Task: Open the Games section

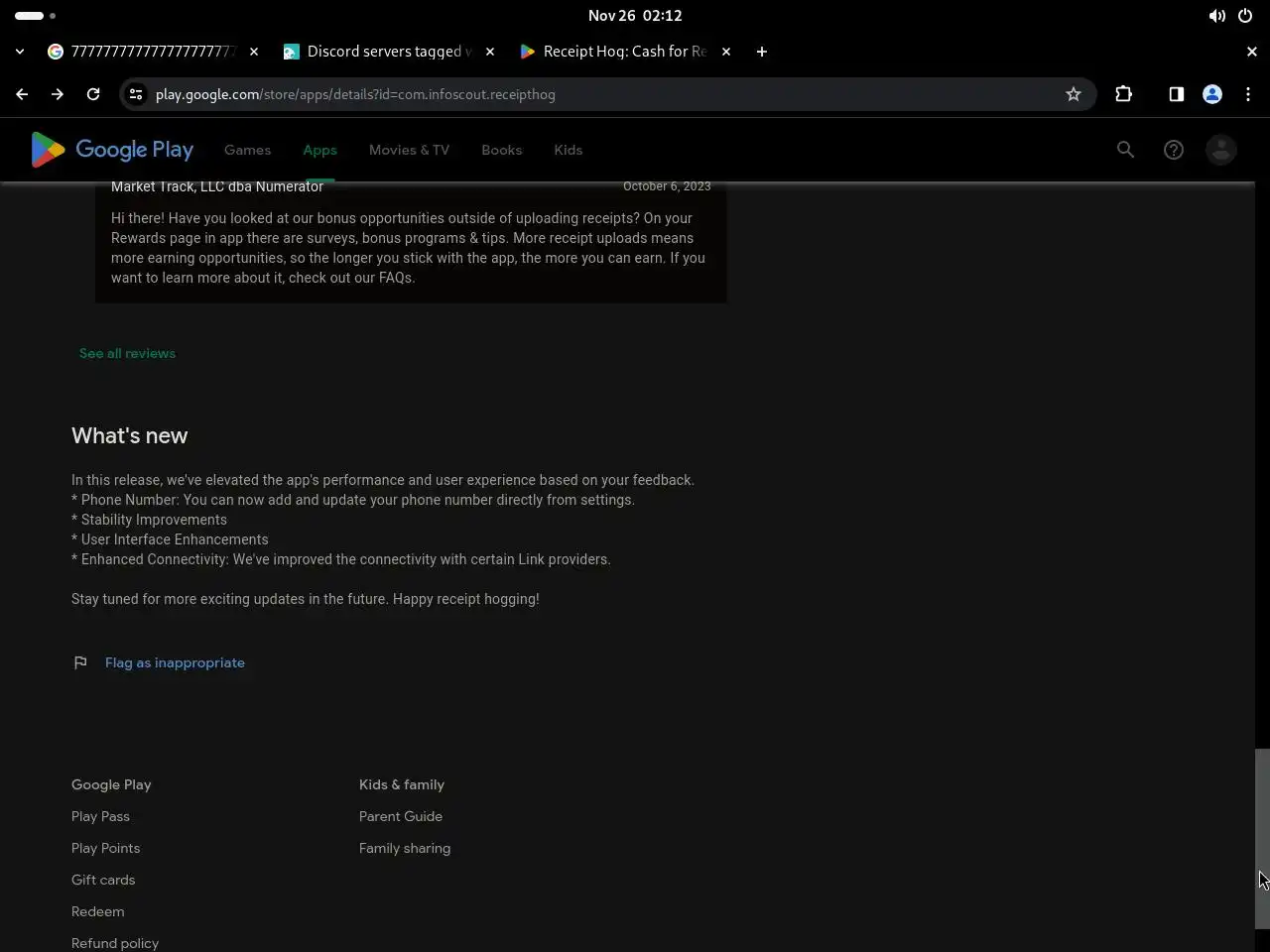Action: coord(247,150)
